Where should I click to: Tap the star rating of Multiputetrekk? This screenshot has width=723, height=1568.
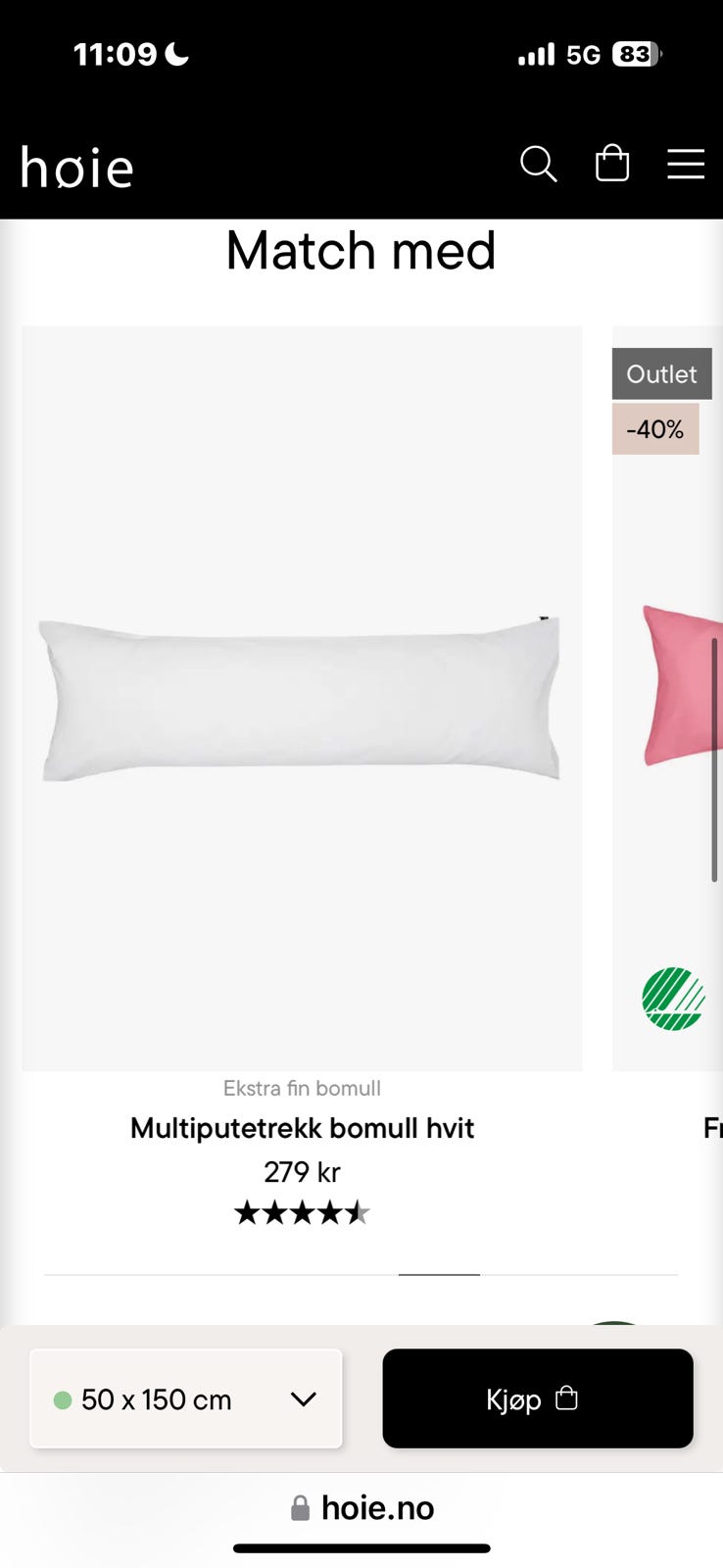coord(302,1213)
